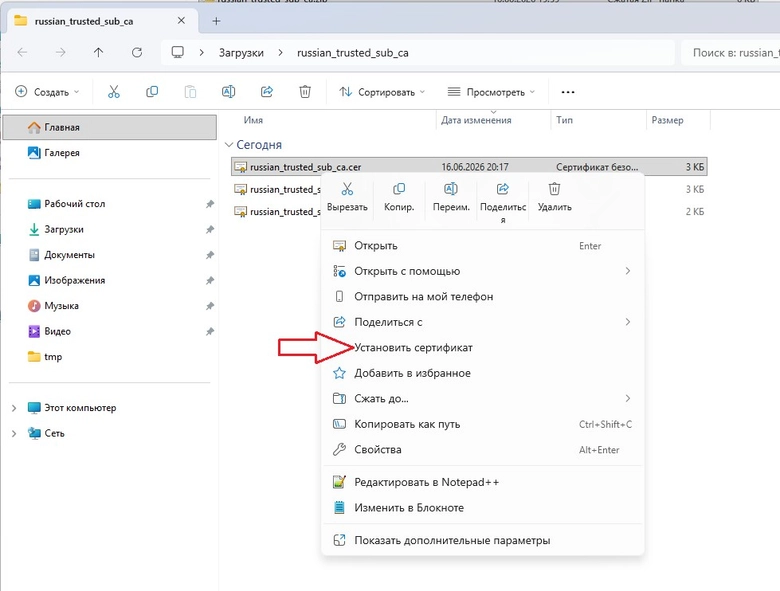Click the Share icon in the Explorer toolbar
The image size is (780, 591).
tap(267, 92)
